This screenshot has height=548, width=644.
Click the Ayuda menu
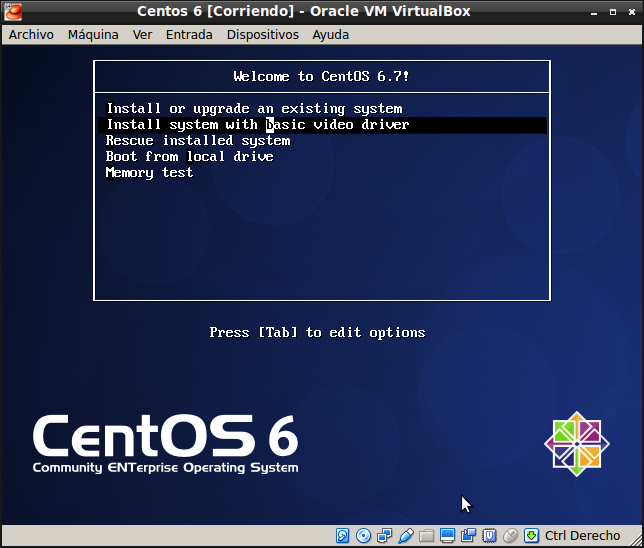(330, 34)
